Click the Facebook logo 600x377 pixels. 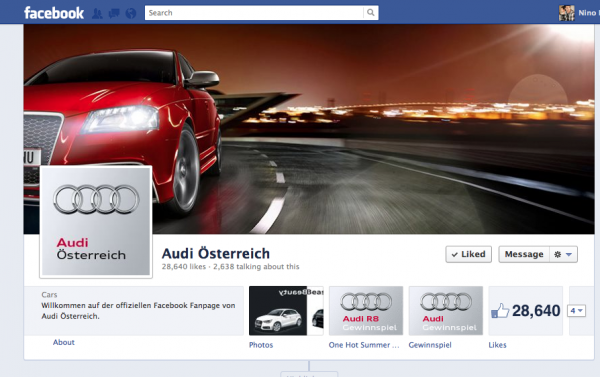tap(54, 13)
